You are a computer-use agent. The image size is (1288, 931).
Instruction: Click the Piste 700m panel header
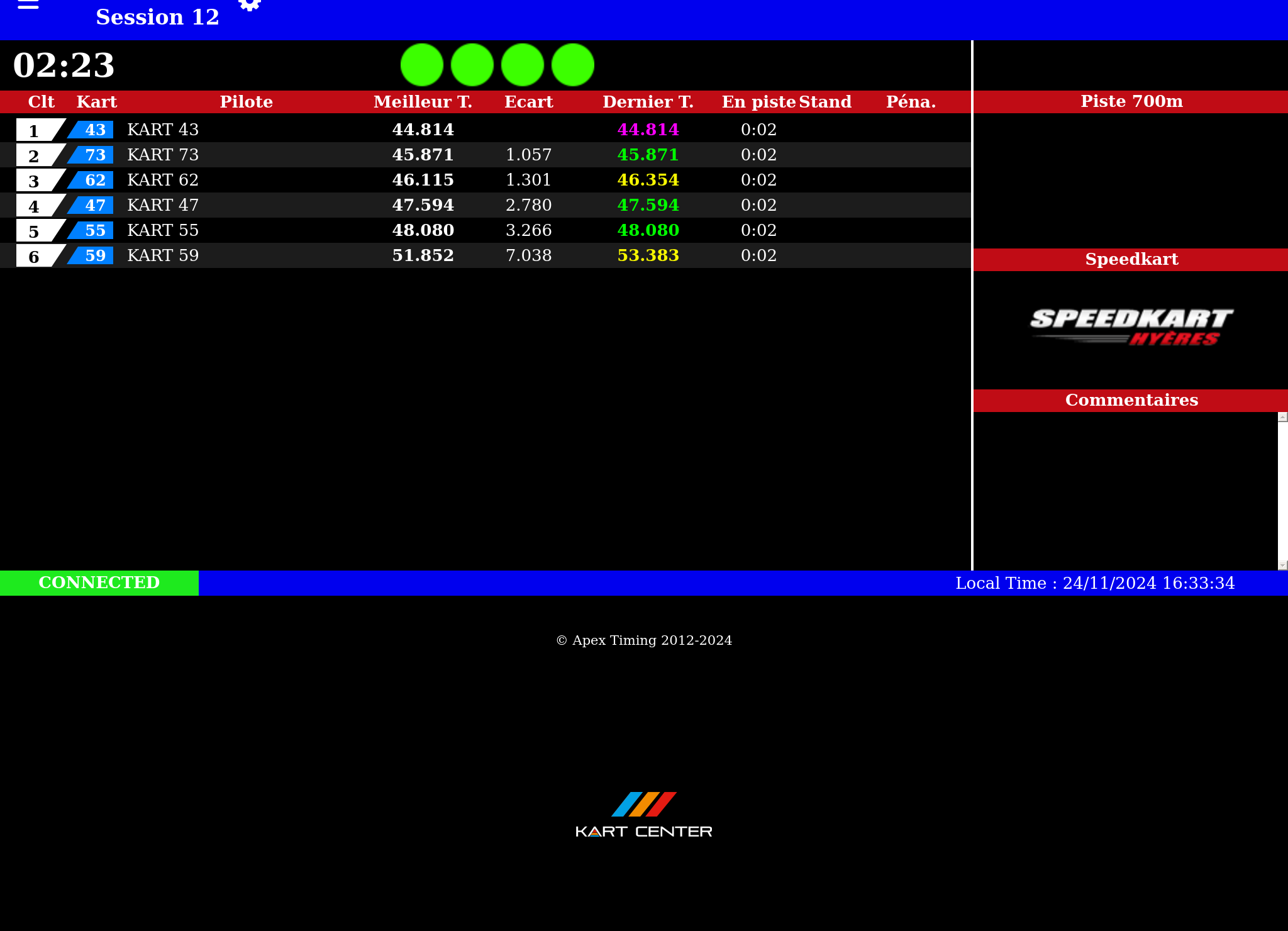1131,101
